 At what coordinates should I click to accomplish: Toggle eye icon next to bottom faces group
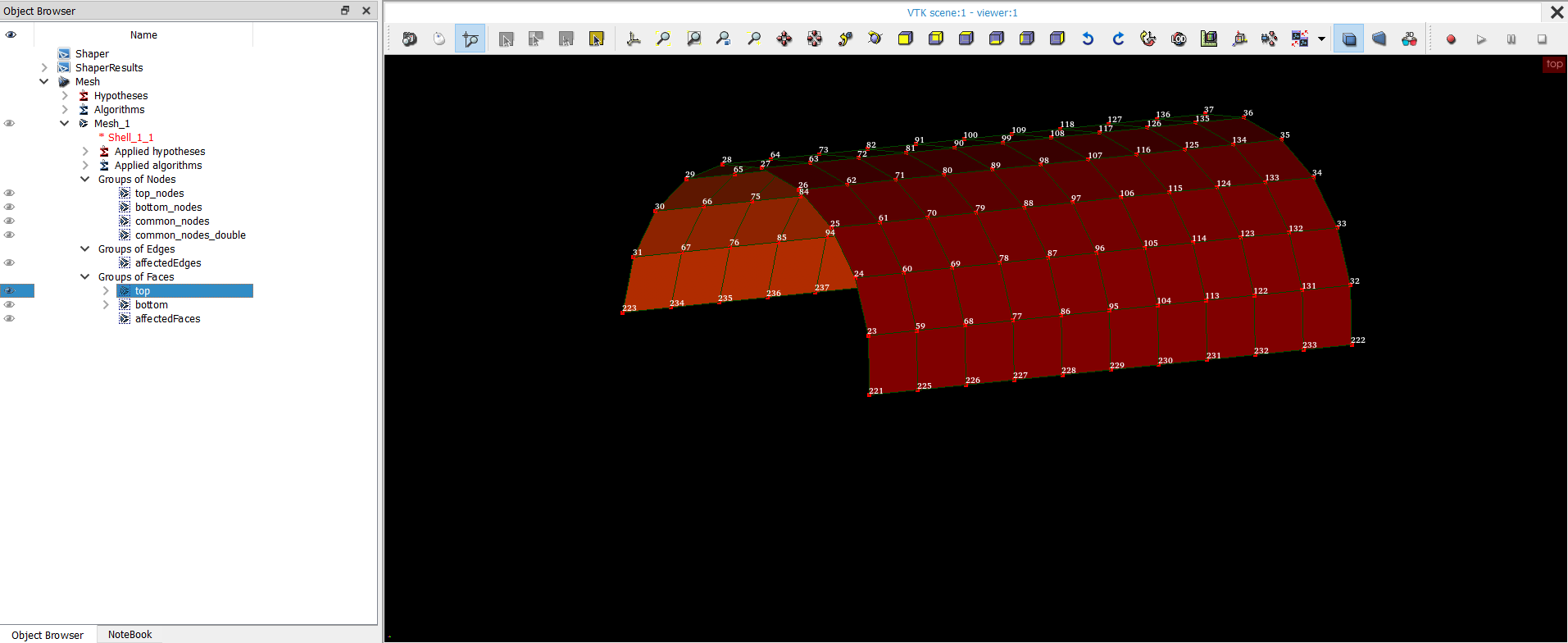tap(10, 305)
